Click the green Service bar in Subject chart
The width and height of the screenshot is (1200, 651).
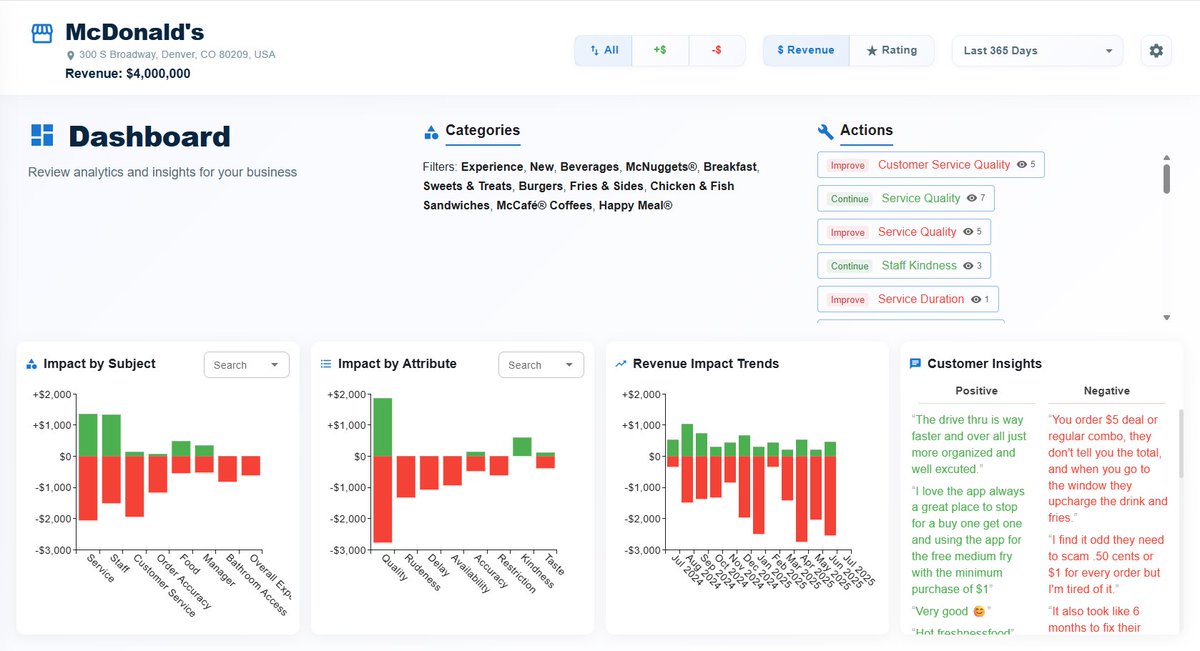[88, 435]
